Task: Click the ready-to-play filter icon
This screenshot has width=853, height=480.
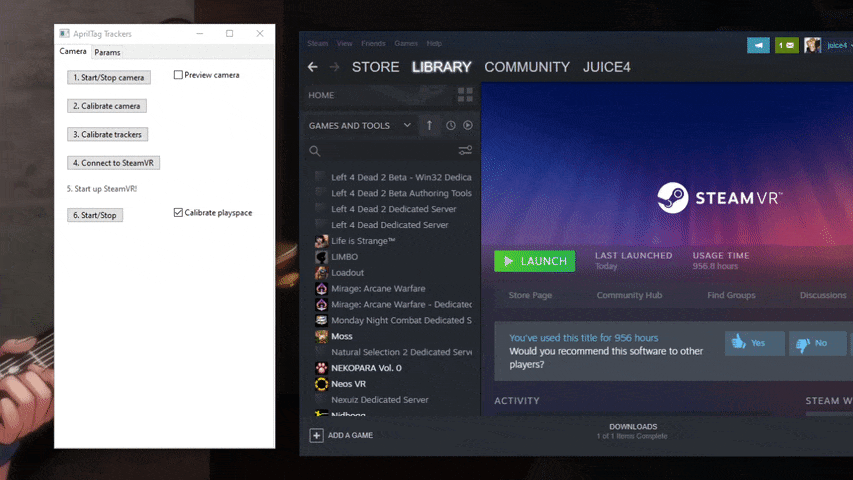Action: pos(468,125)
